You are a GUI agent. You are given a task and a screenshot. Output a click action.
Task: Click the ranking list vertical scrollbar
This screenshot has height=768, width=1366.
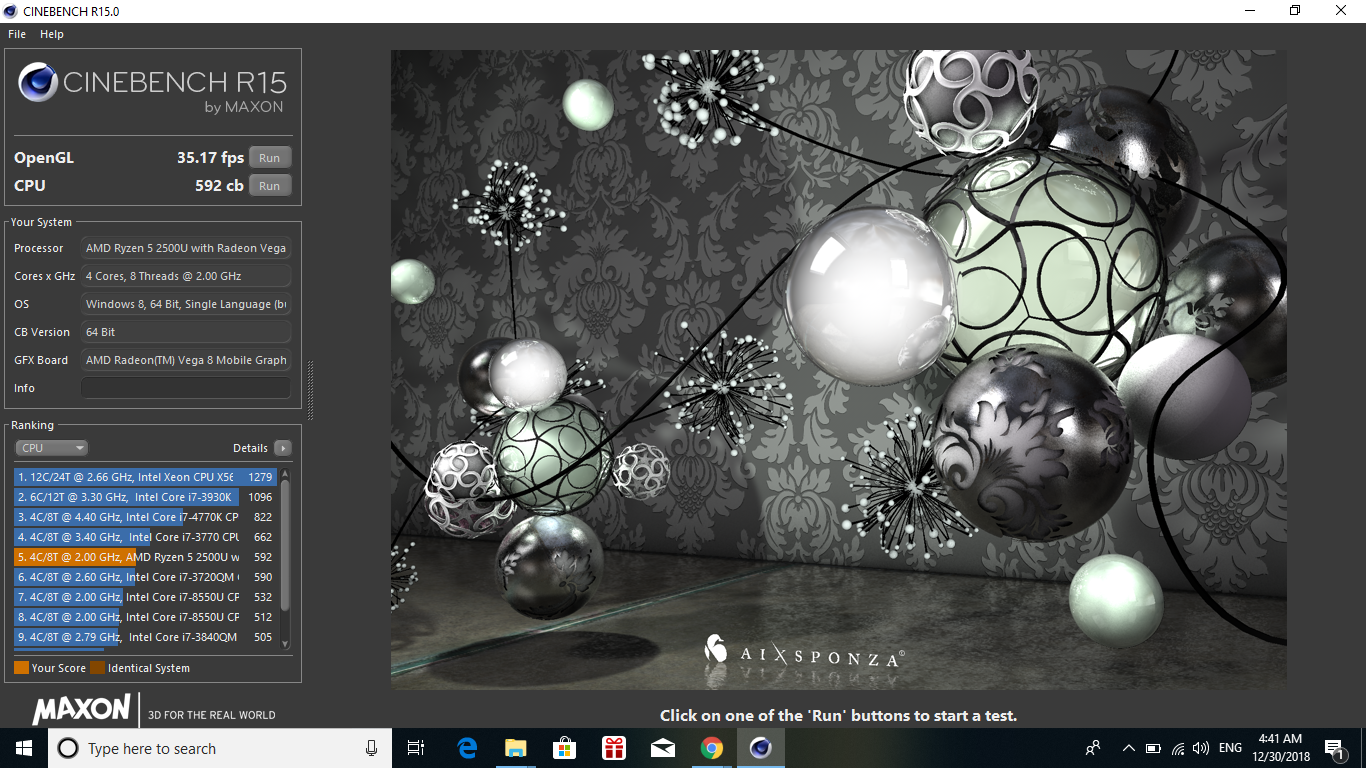pyautogui.click(x=285, y=545)
